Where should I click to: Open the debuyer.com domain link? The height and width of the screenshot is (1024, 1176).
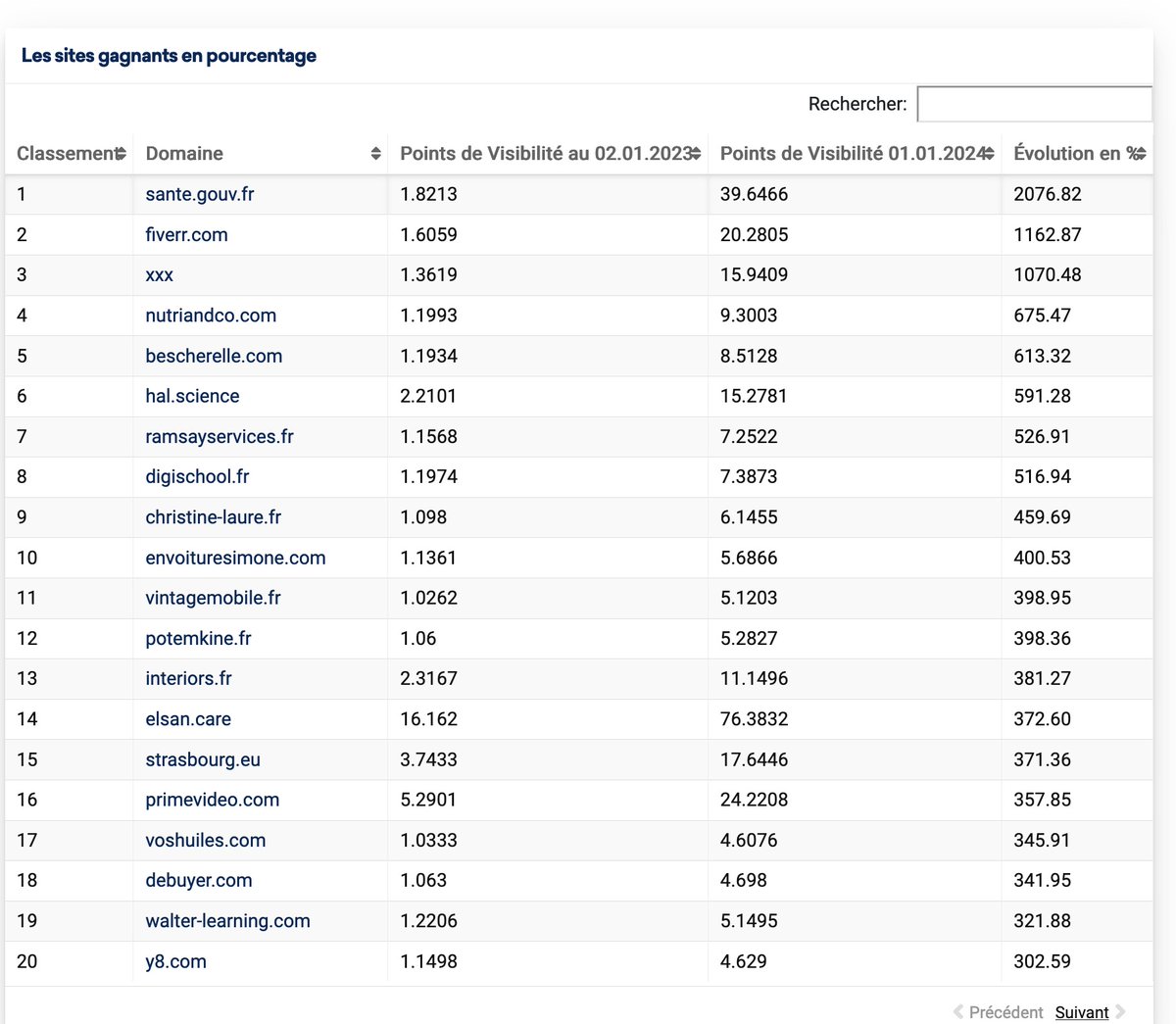199,881
